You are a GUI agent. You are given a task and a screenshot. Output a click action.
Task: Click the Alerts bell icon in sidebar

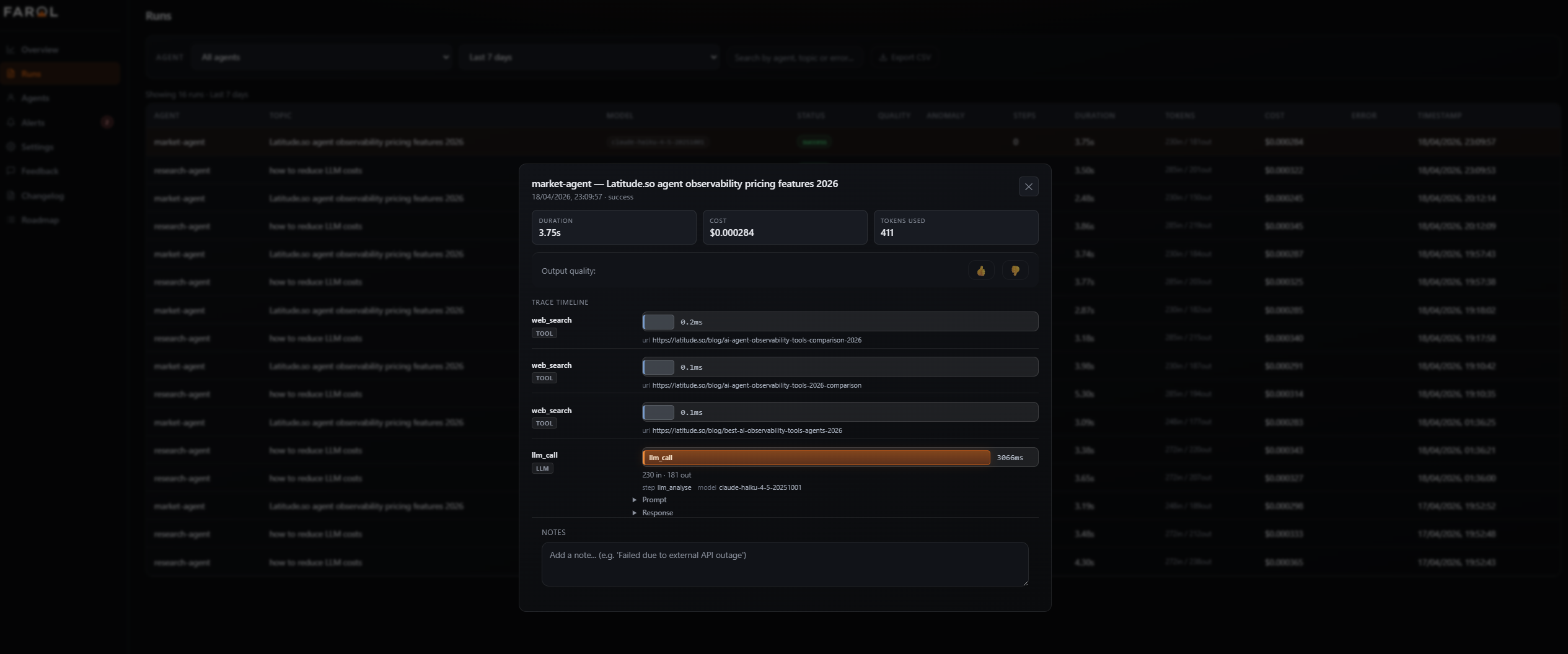11,123
